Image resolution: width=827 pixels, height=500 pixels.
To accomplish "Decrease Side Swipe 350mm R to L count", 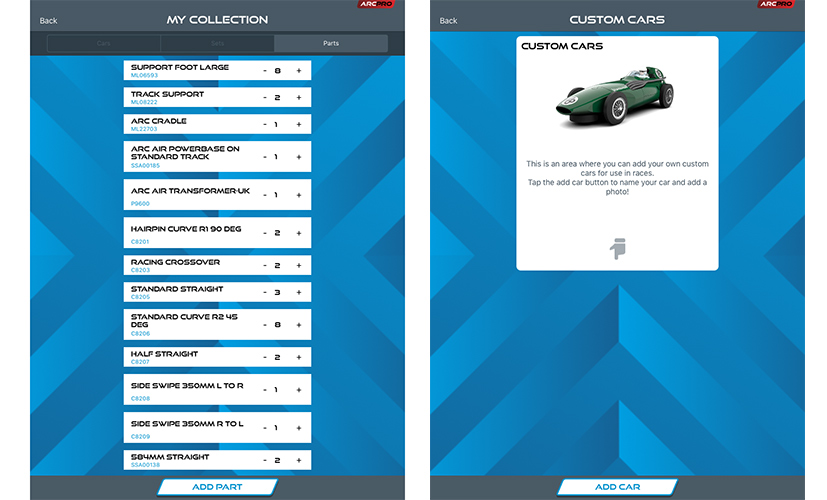I will pyautogui.click(x=265, y=428).
